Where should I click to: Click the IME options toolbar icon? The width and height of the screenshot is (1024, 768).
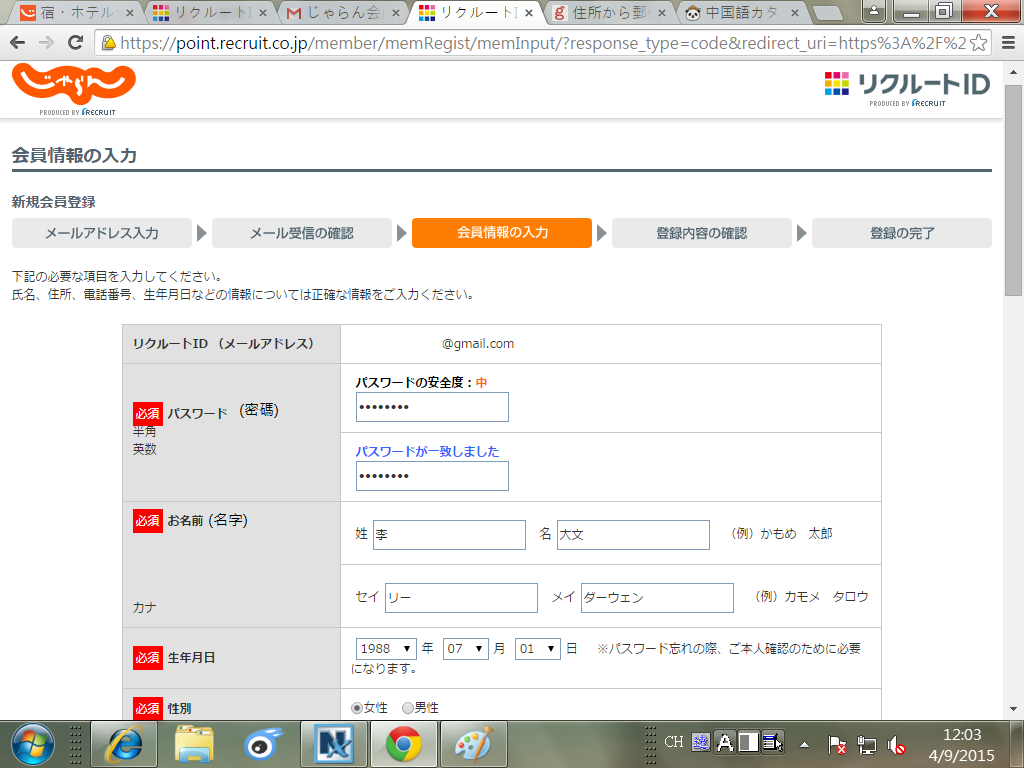coord(773,742)
